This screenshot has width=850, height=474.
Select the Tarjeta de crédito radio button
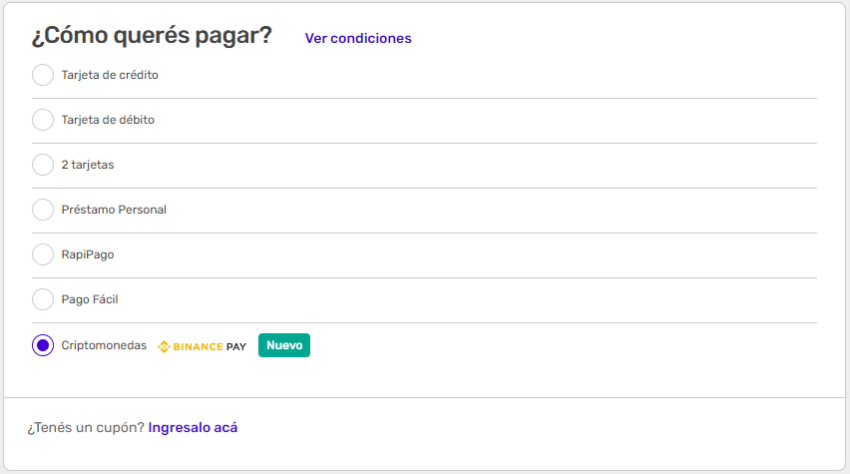click(x=43, y=75)
